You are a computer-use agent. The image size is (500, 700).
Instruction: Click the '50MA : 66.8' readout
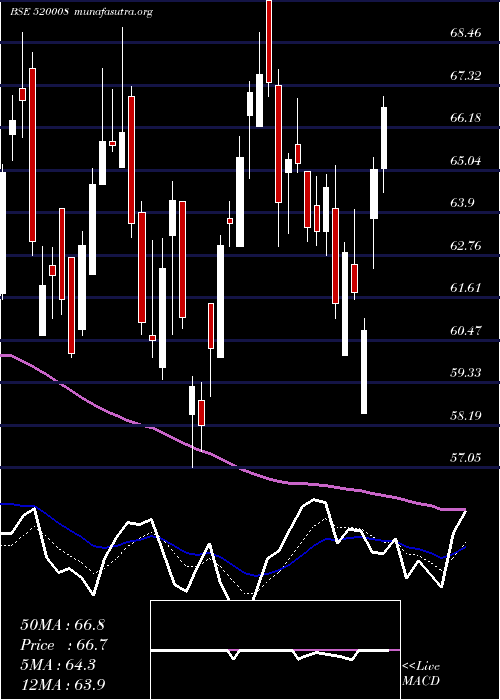(x=62, y=625)
